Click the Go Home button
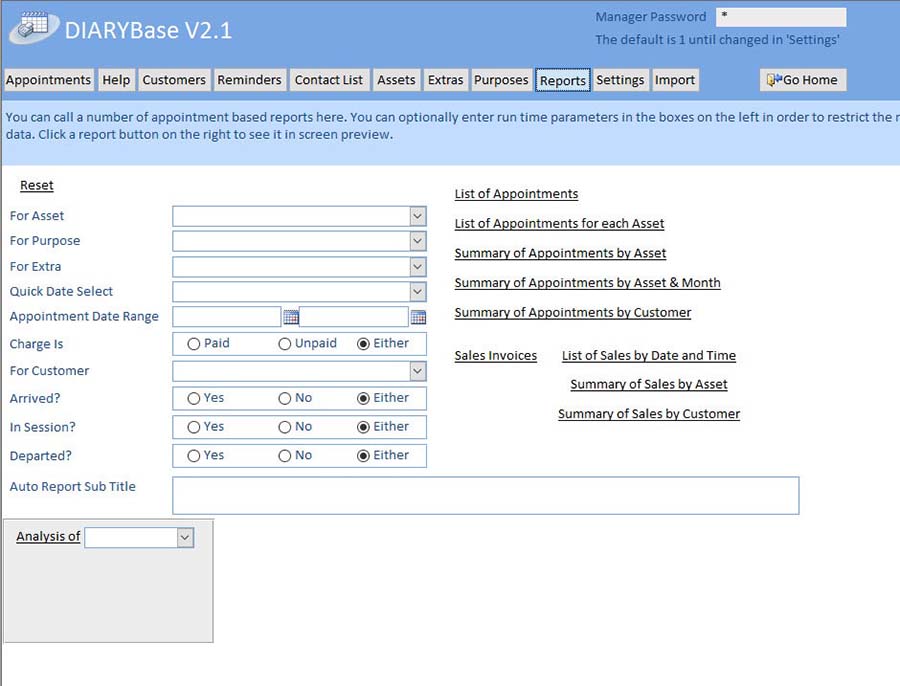This screenshot has width=900, height=686. tap(803, 80)
